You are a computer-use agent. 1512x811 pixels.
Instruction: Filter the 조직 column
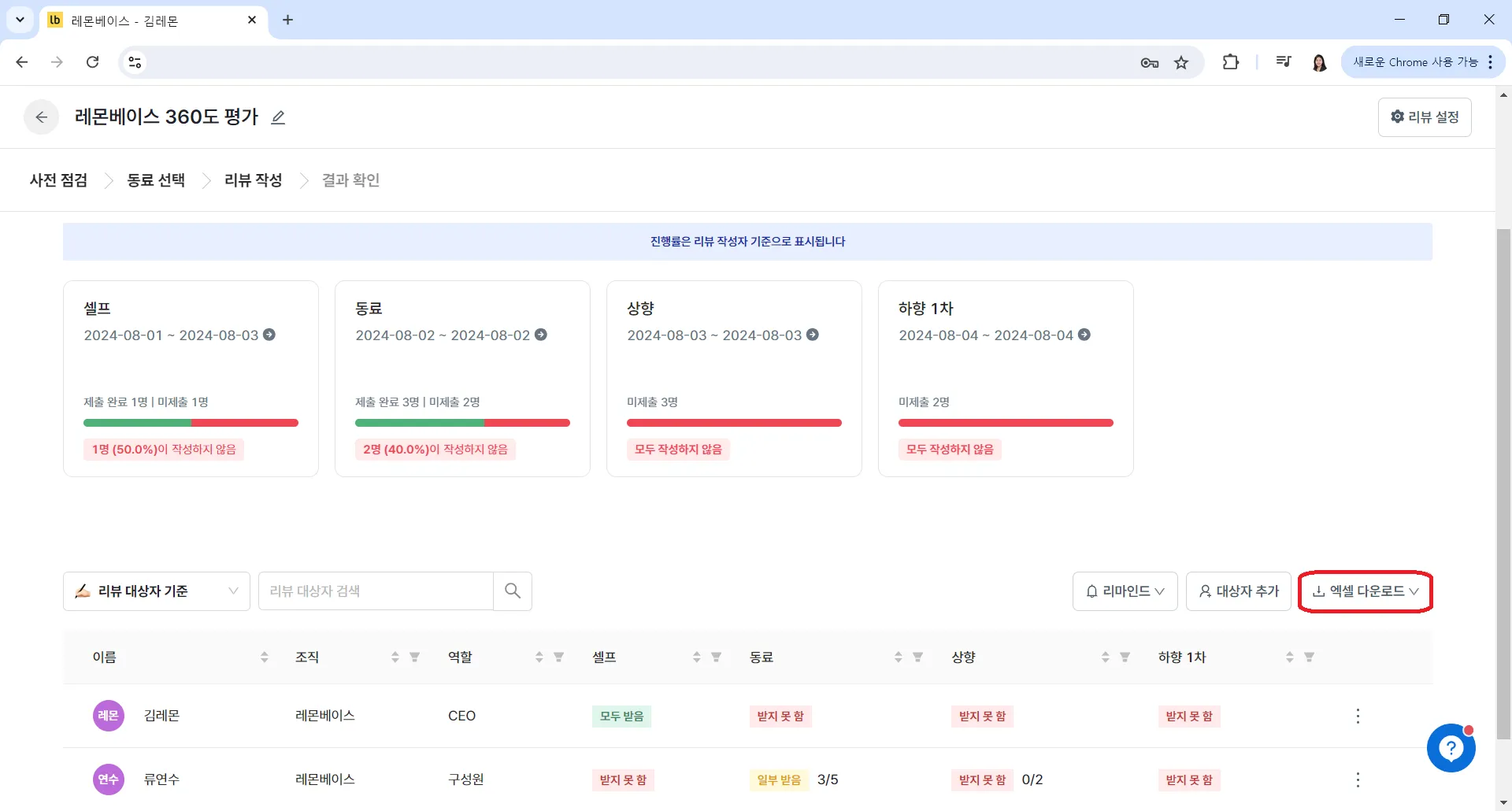(x=415, y=657)
